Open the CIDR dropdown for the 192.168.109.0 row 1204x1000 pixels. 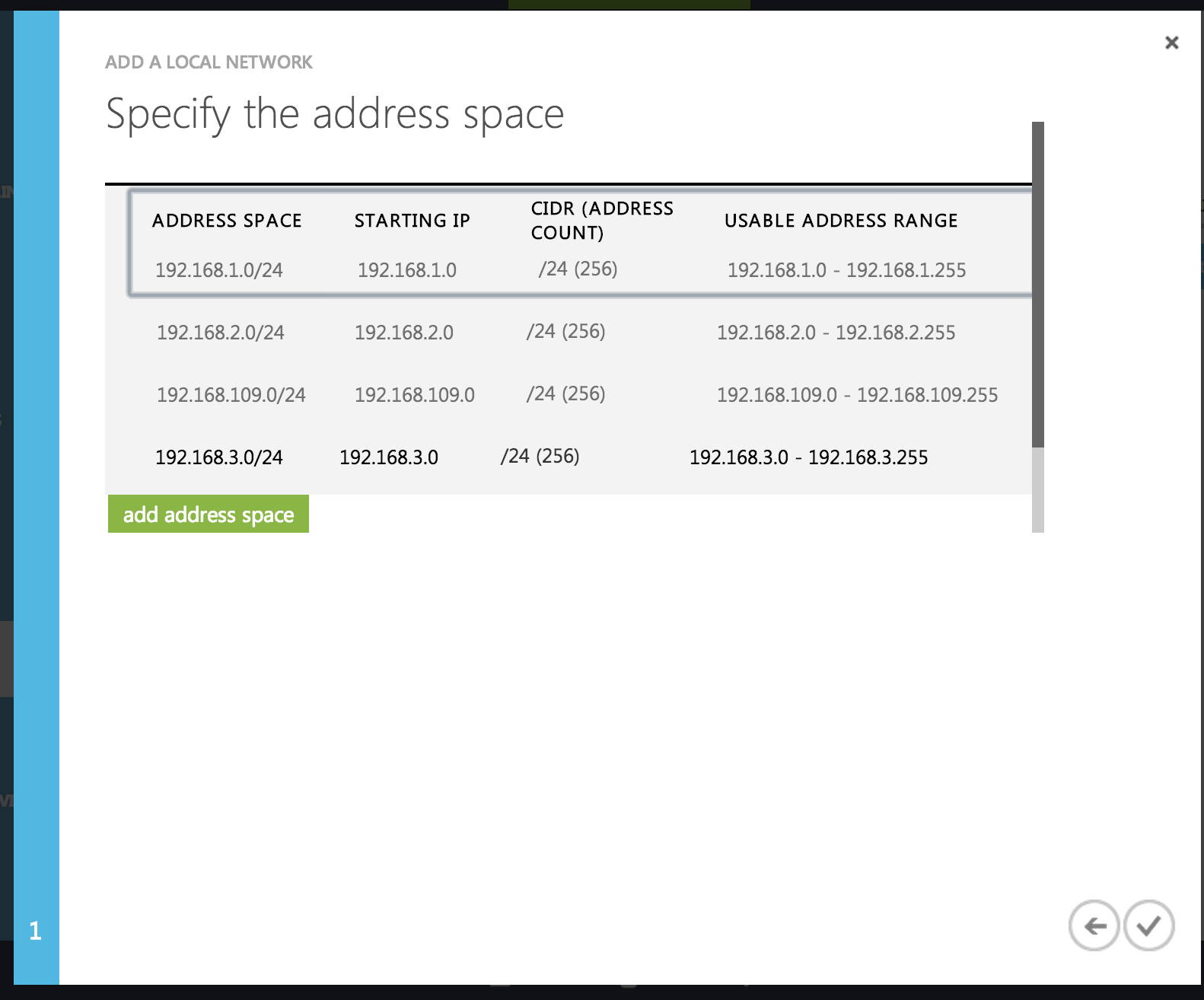click(566, 394)
